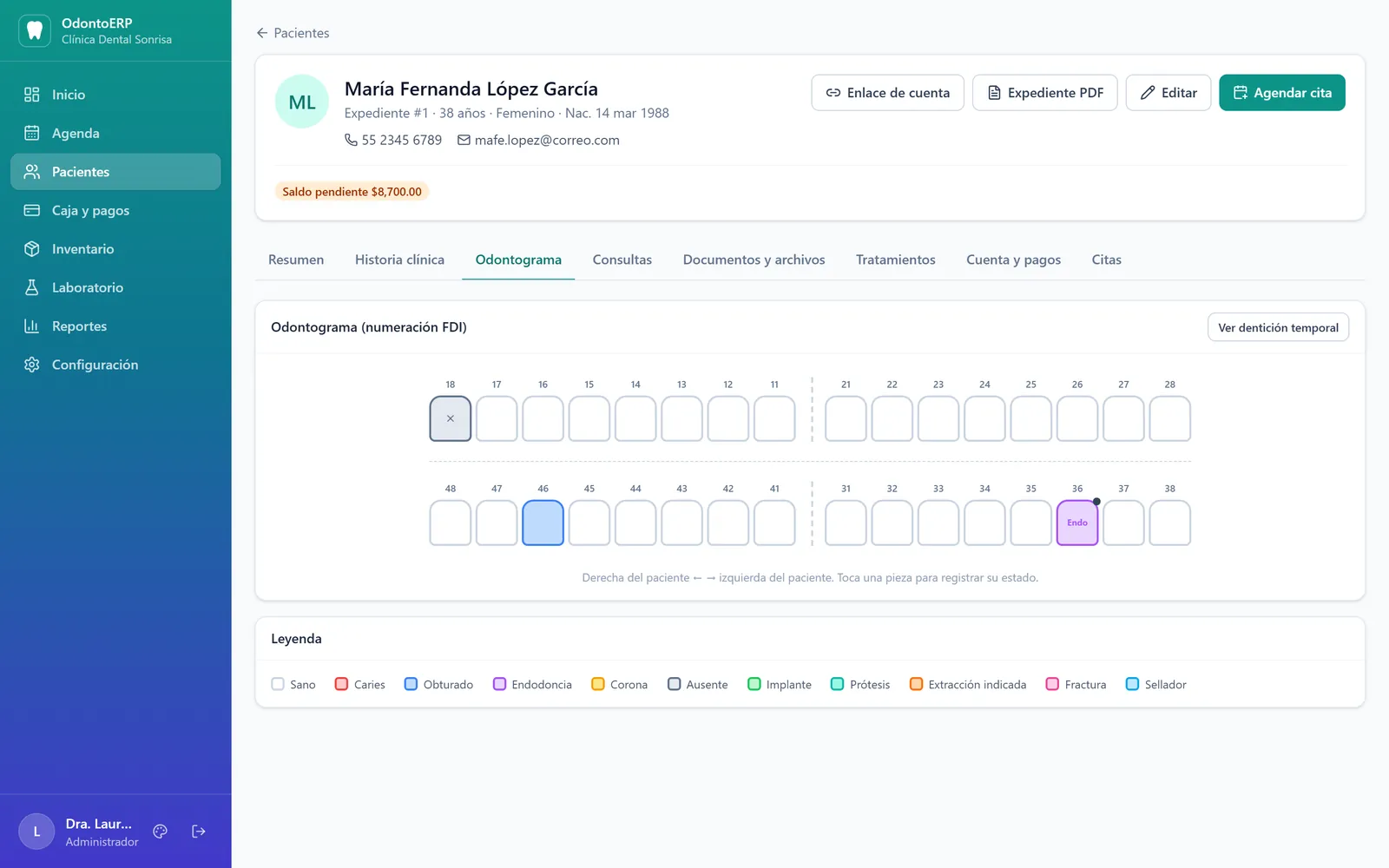Click the Reportes bar chart icon
This screenshot has height=868, width=1389.
point(32,326)
